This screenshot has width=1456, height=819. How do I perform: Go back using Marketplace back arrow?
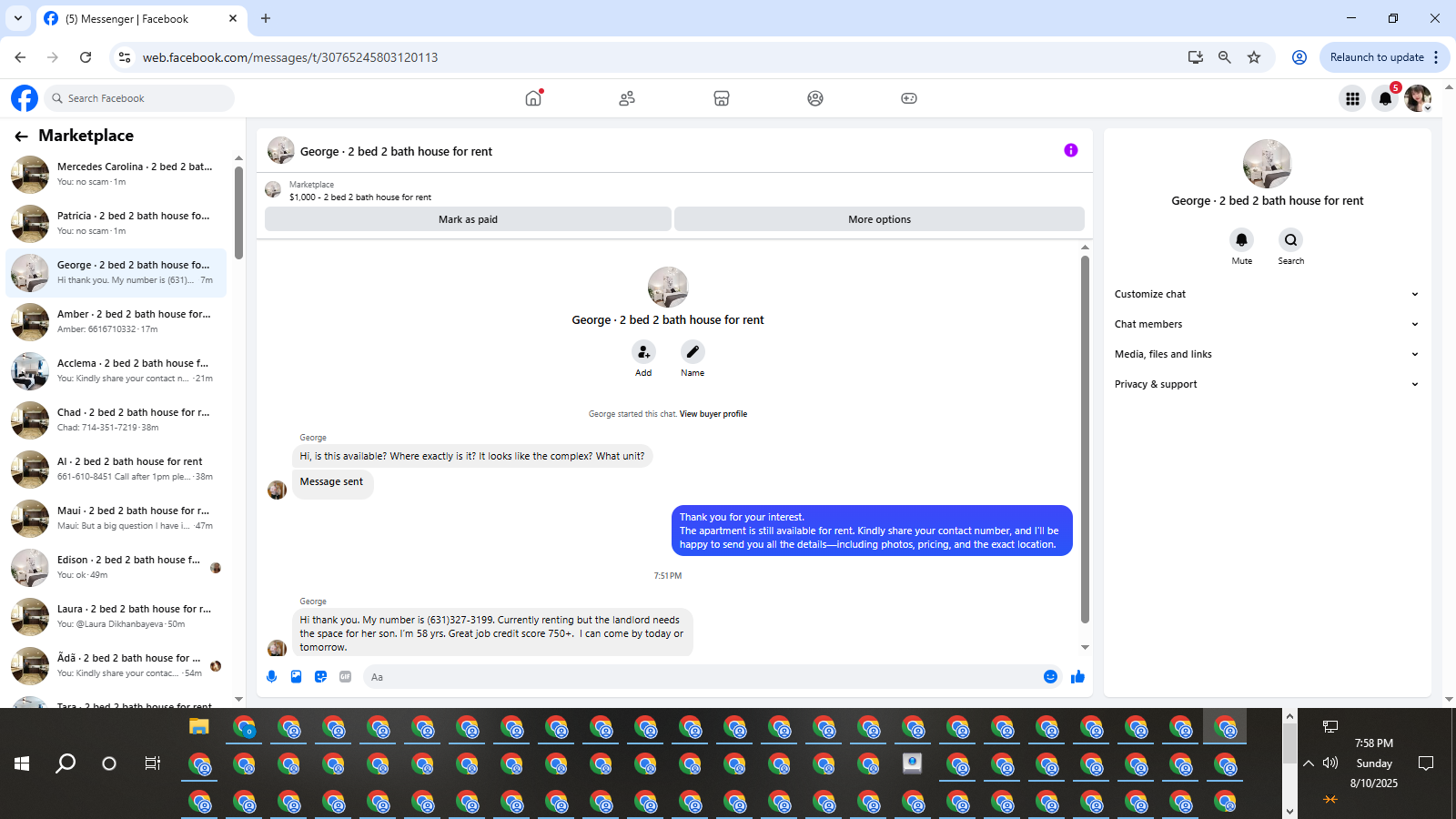21,136
